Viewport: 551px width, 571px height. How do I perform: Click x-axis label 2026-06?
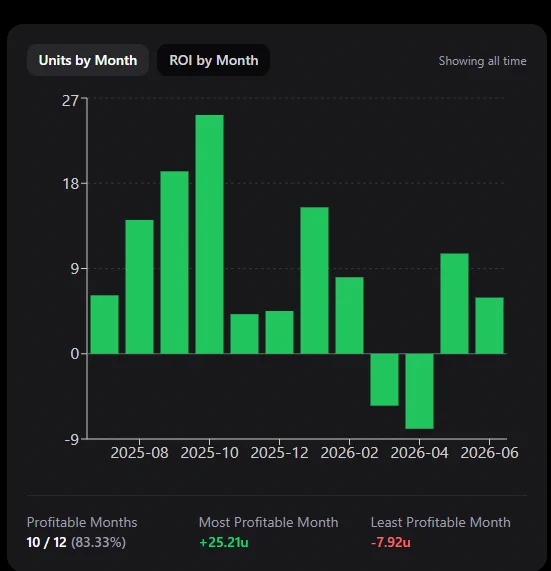point(489,453)
